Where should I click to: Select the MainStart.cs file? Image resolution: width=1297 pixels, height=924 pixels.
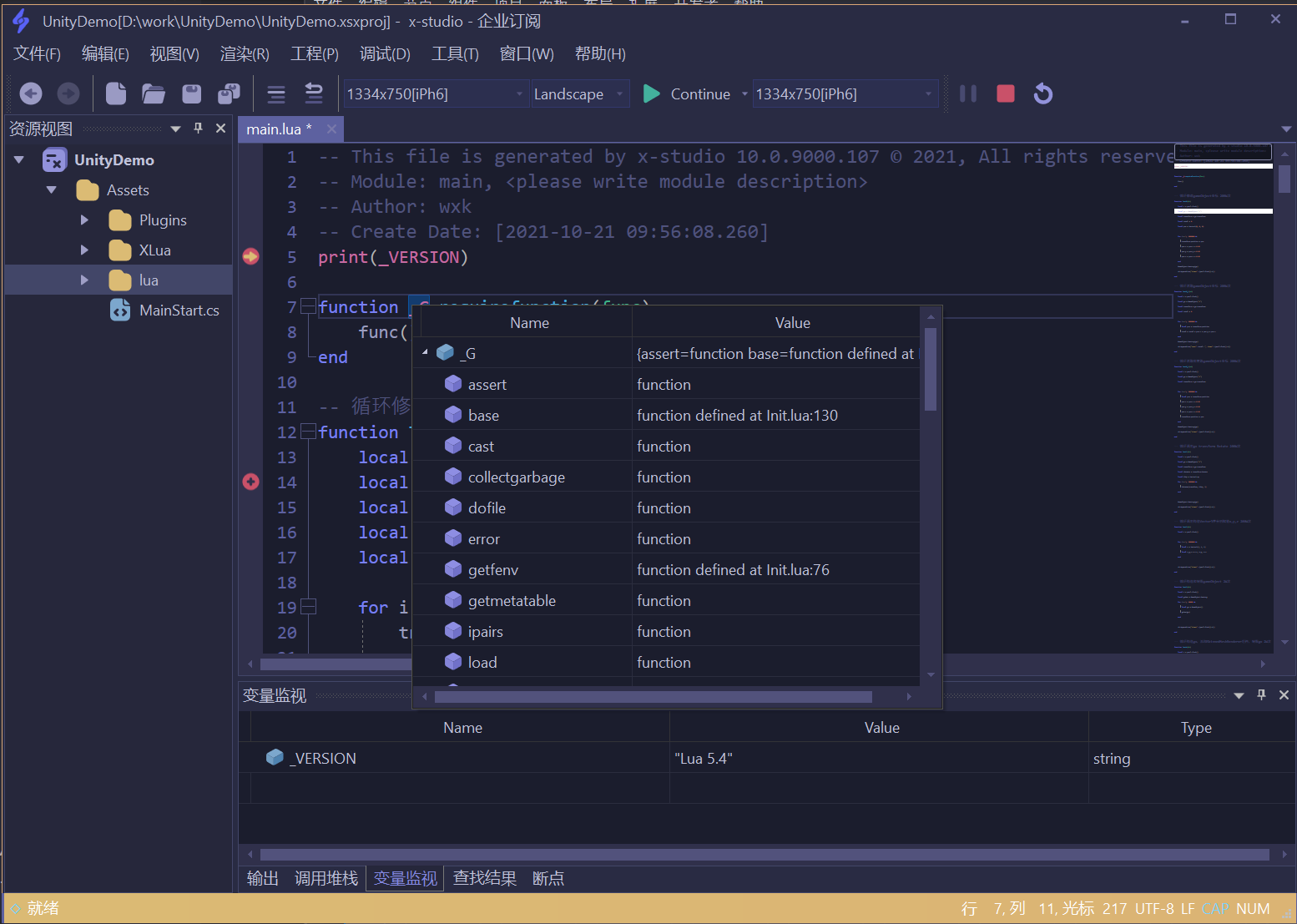[x=165, y=310]
